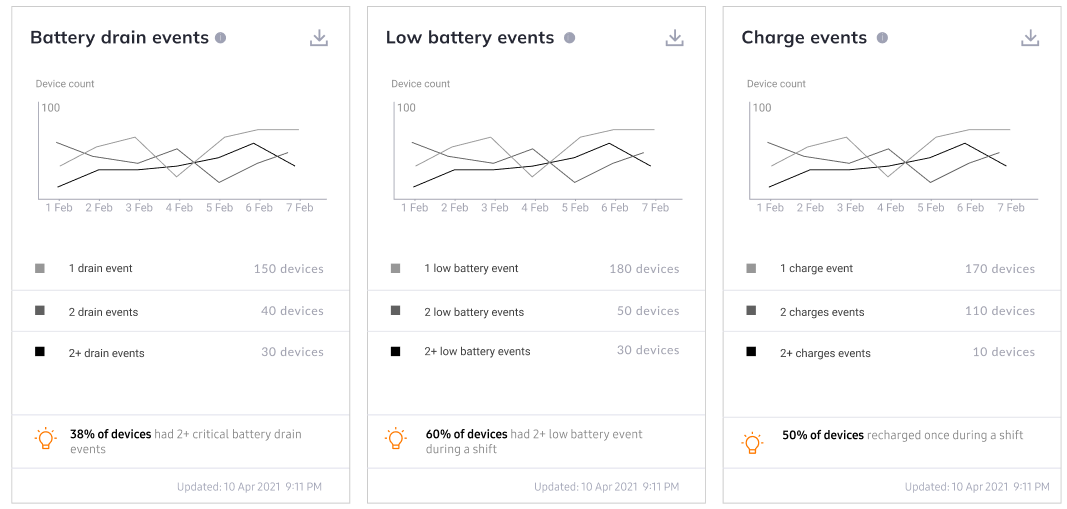Select the 1 low battery event legend row
1067x509 pixels.
click(x=536, y=269)
